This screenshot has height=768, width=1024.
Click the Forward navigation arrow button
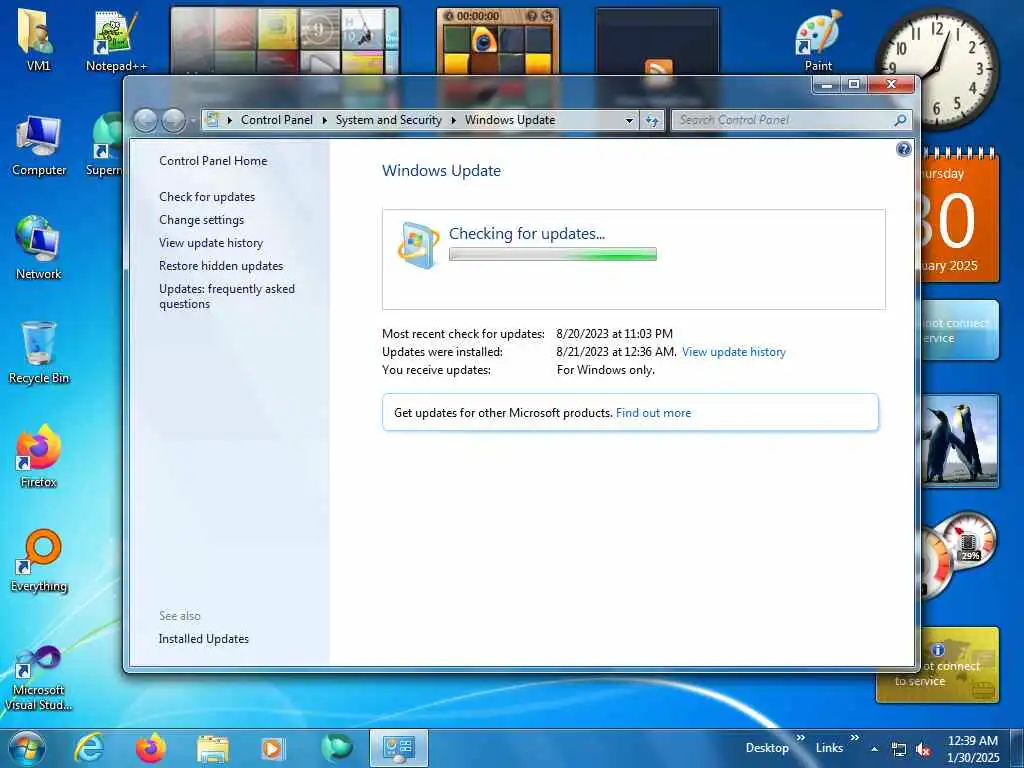pos(173,120)
